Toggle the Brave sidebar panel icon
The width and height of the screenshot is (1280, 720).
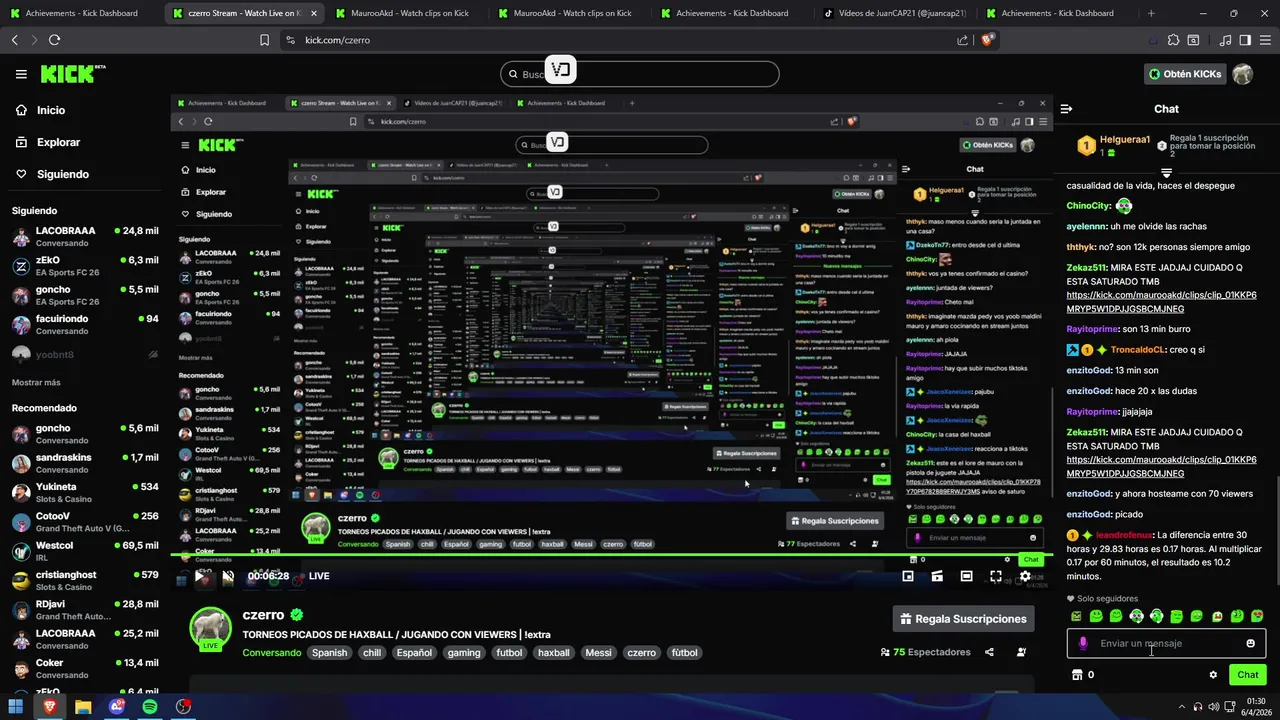pyautogui.click(x=1245, y=40)
